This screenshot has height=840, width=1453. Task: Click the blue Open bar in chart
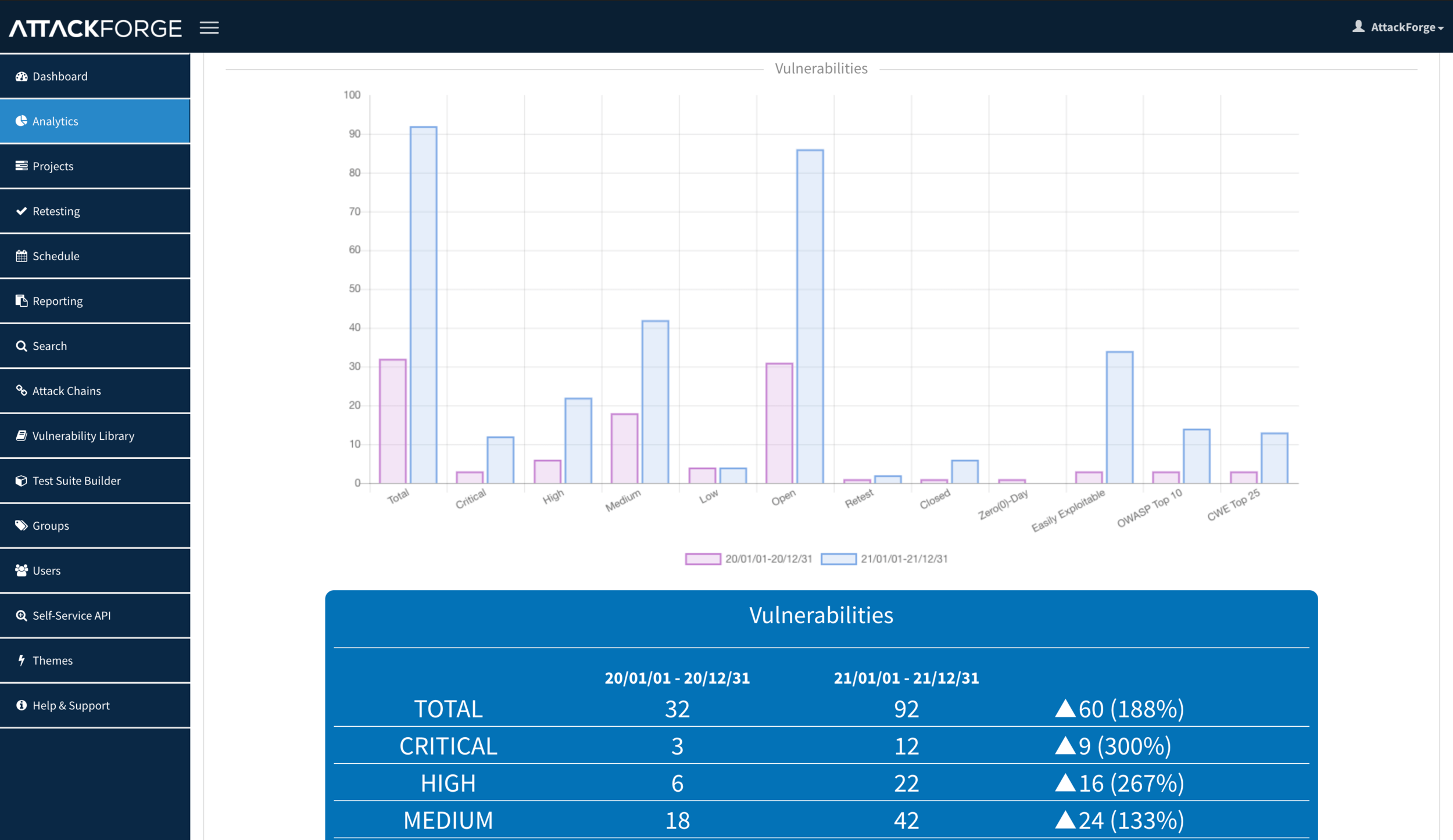[810, 317]
